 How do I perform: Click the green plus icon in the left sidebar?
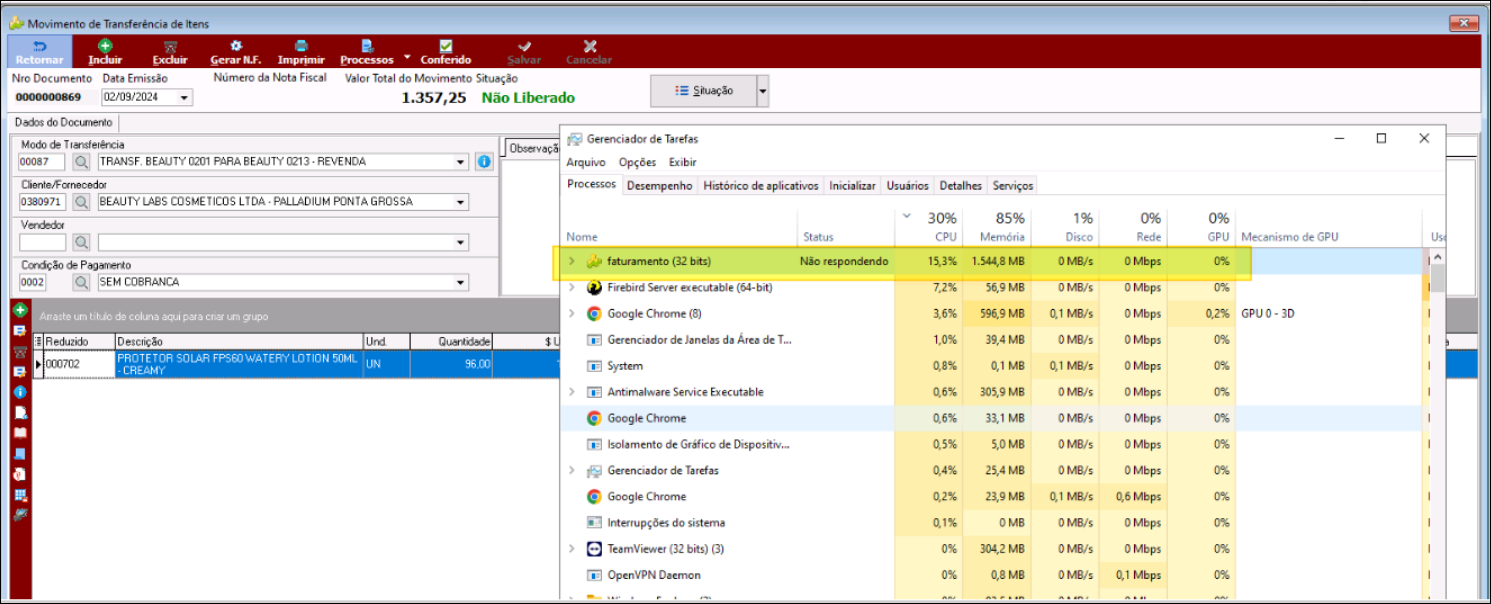tap(20, 311)
